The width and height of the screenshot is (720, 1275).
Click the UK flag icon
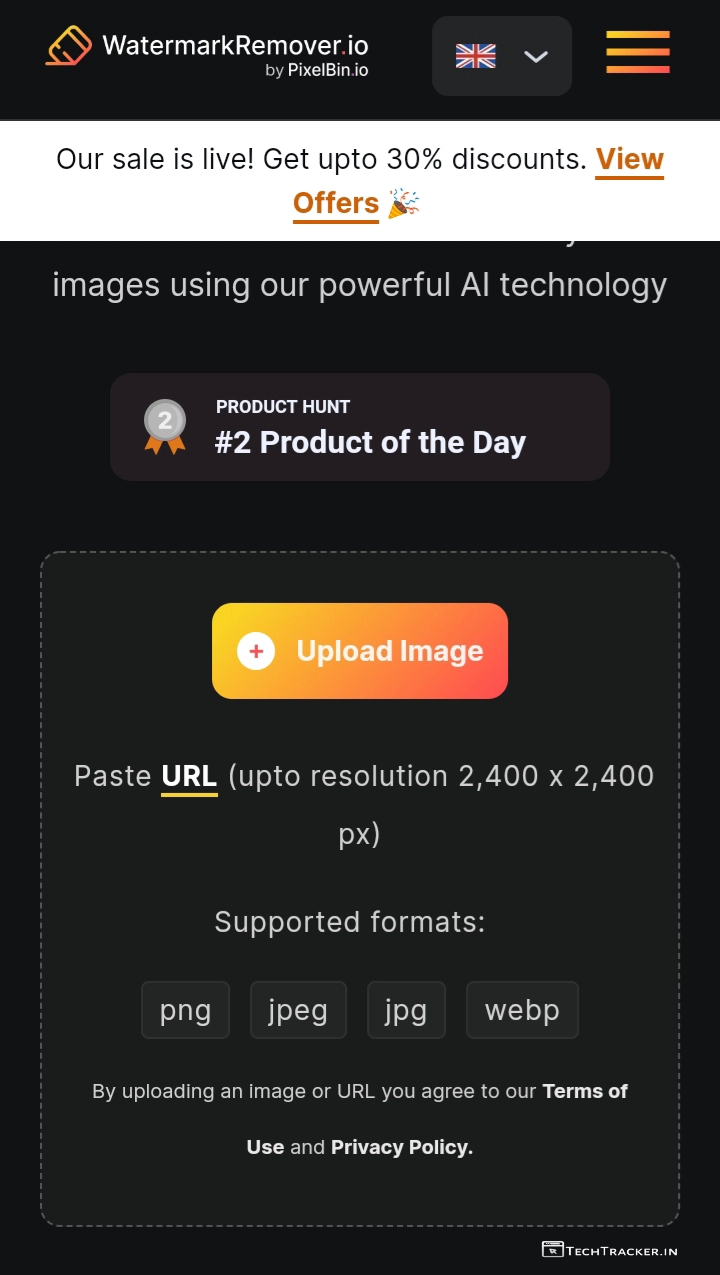tap(475, 56)
